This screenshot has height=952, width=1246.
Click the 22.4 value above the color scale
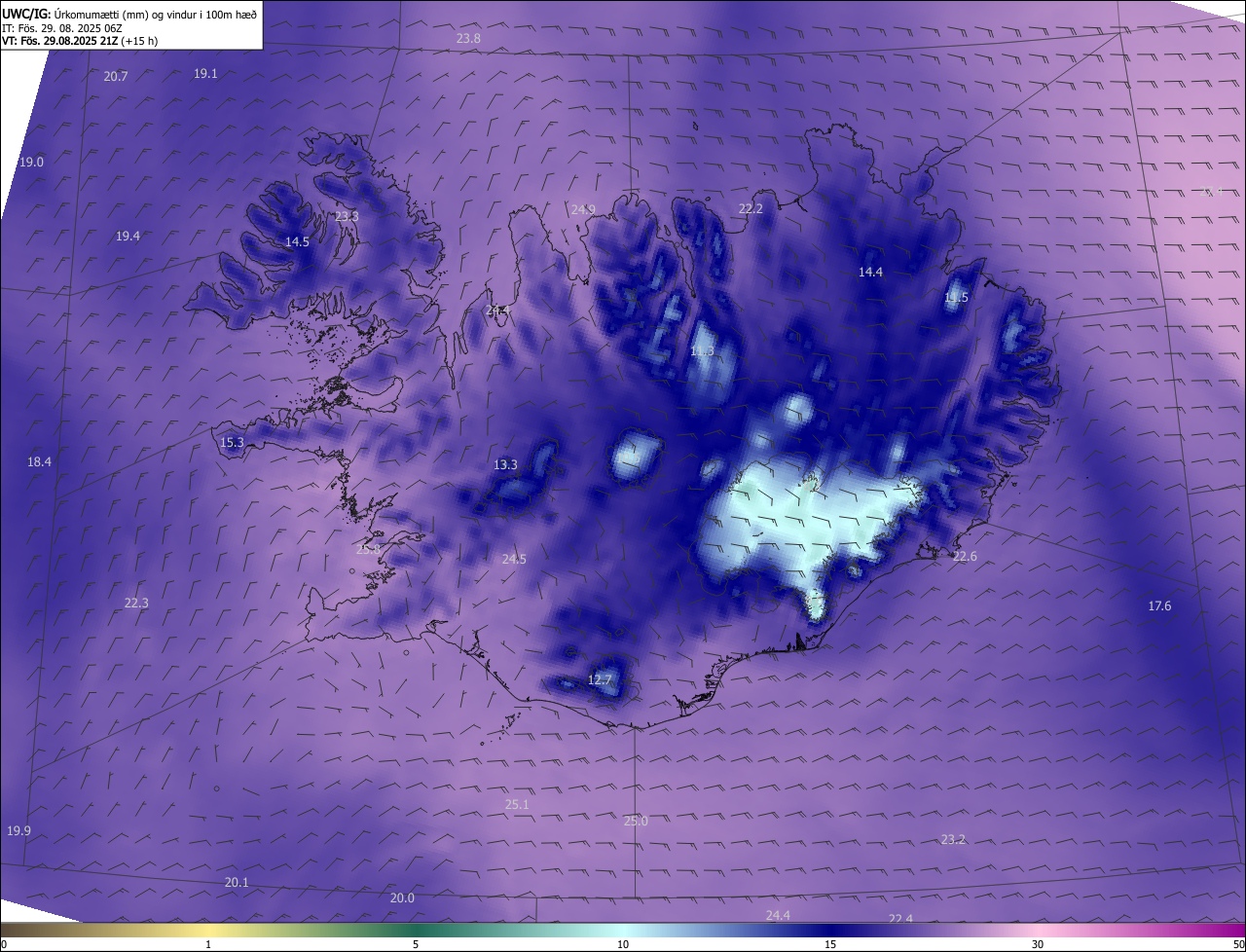pos(900,919)
